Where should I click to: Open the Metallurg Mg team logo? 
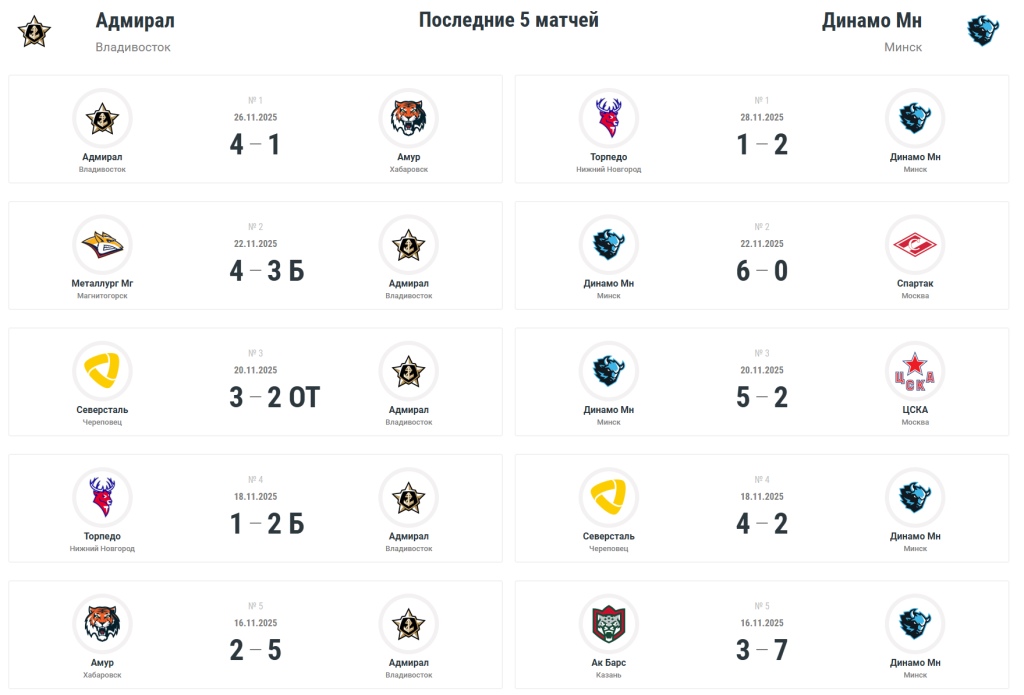tap(102, 245)
